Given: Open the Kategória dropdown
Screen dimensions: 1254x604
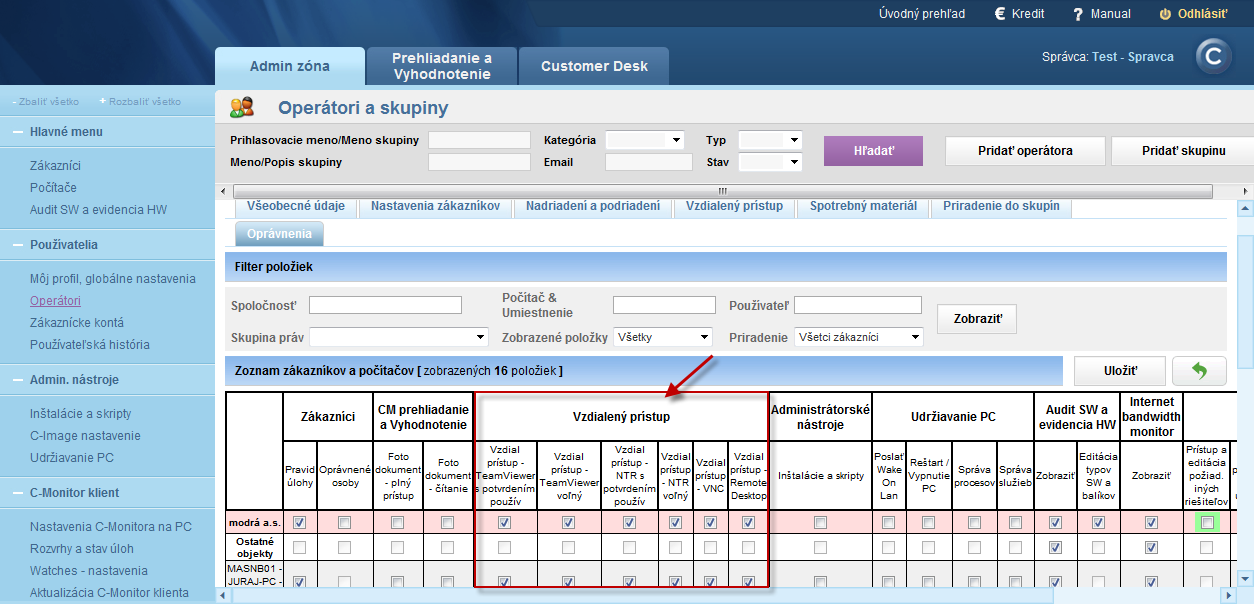Looking at the screenshot, I should 644,140.
